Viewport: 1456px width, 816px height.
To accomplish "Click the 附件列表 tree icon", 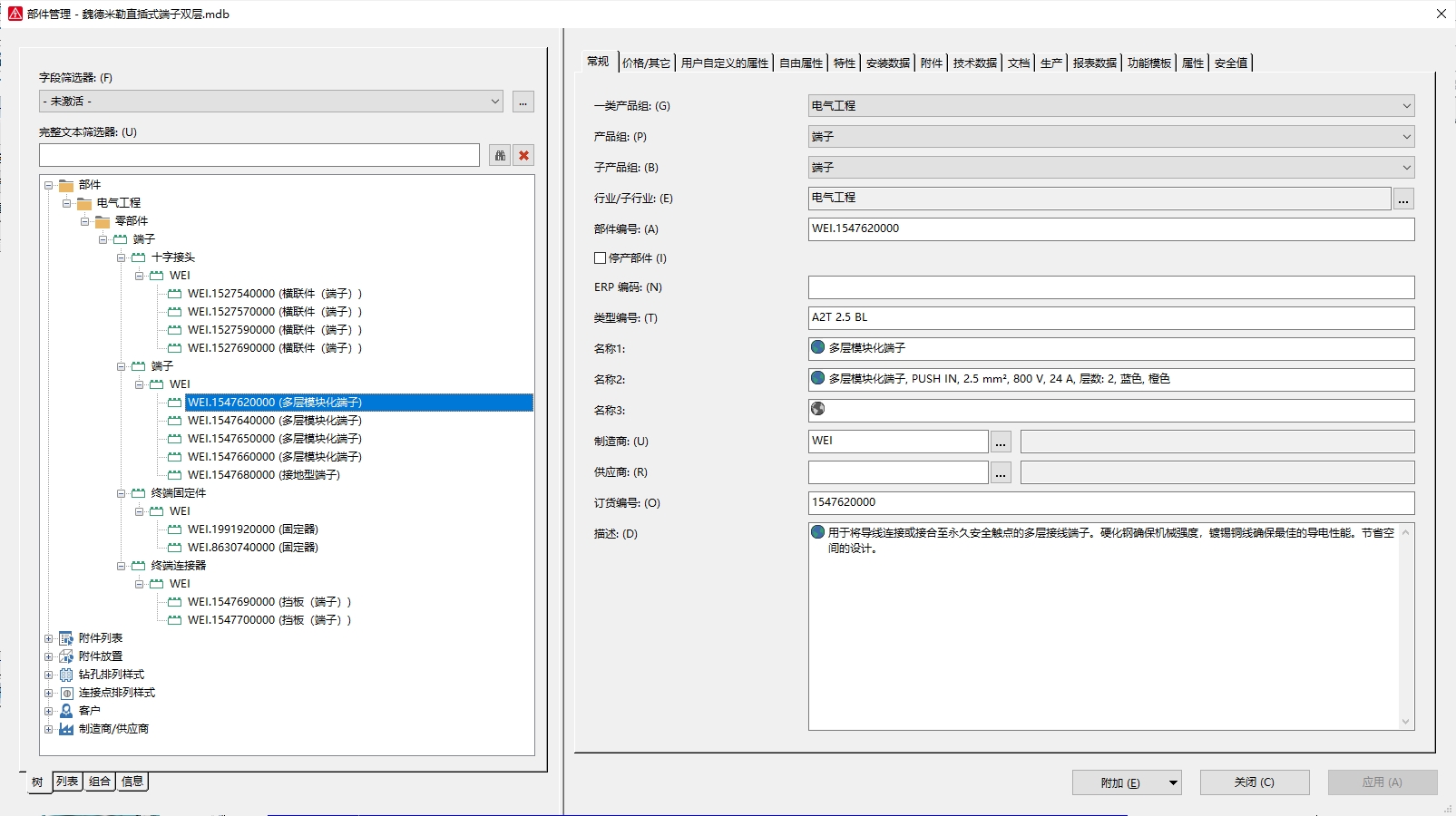I will (66, 638).
